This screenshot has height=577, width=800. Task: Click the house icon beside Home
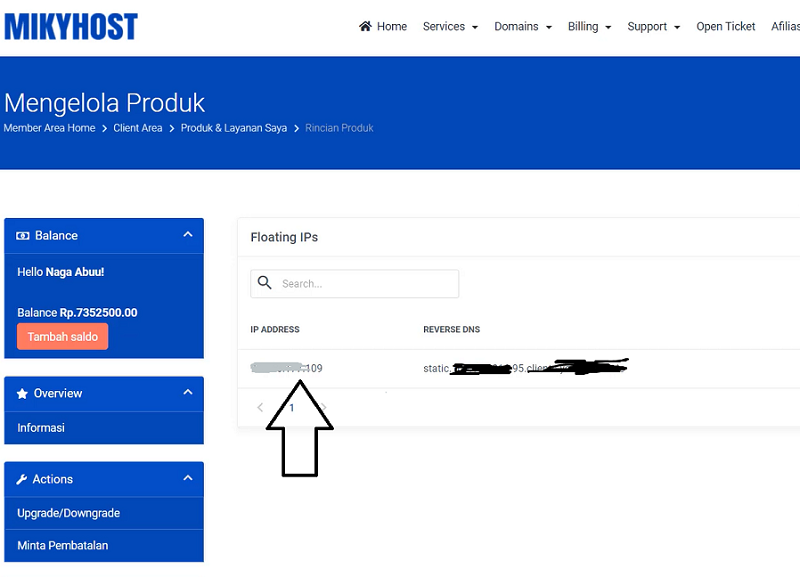365,26
